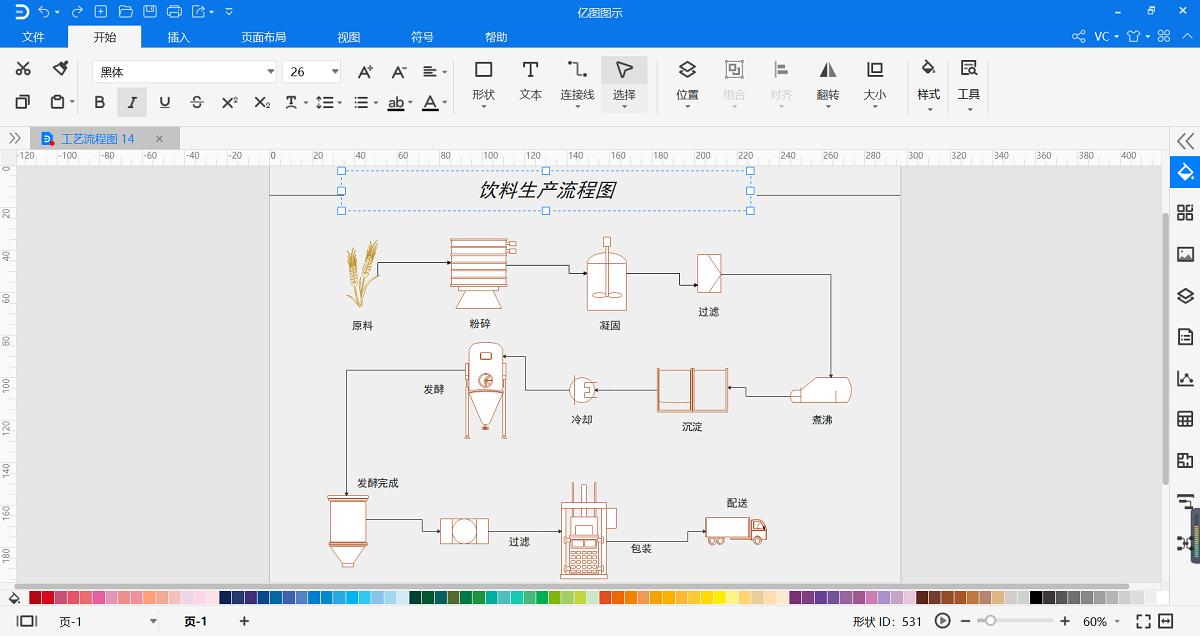Screen dimensions: 1200x636
Task: Click the + to add a new page
Action: pos(244,621)
